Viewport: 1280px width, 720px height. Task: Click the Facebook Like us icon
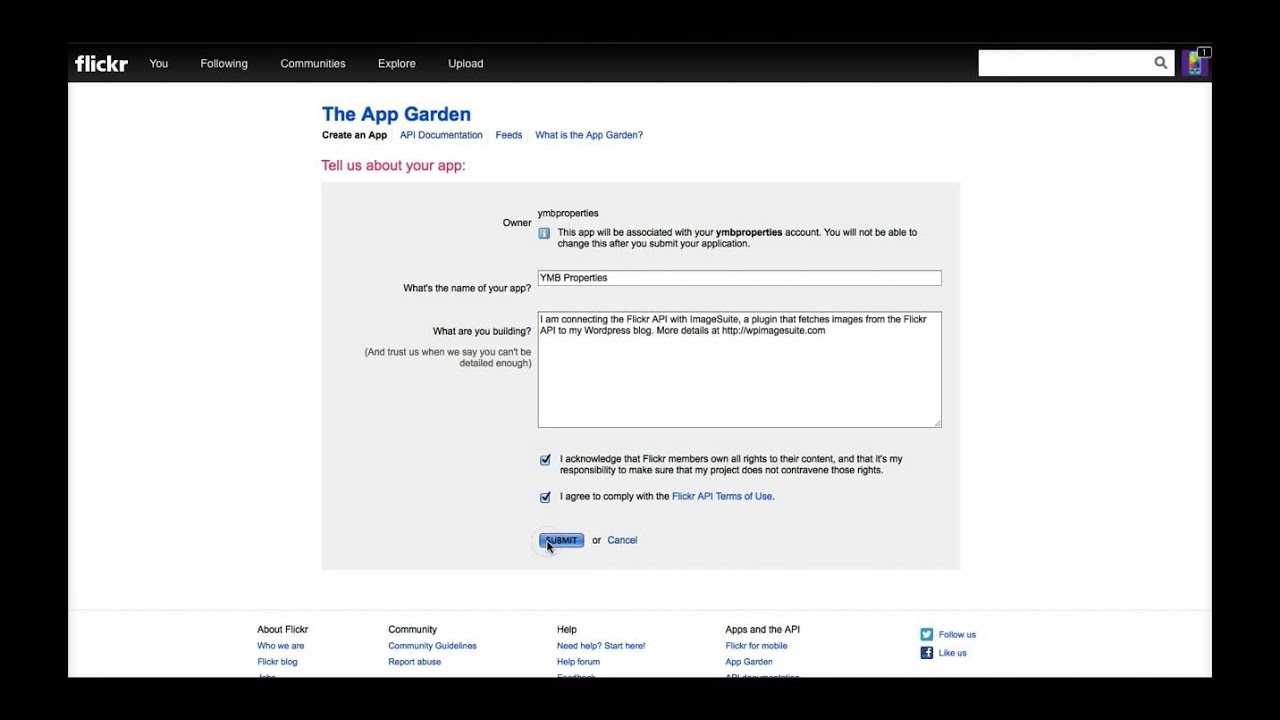click(x=926, y=653)
